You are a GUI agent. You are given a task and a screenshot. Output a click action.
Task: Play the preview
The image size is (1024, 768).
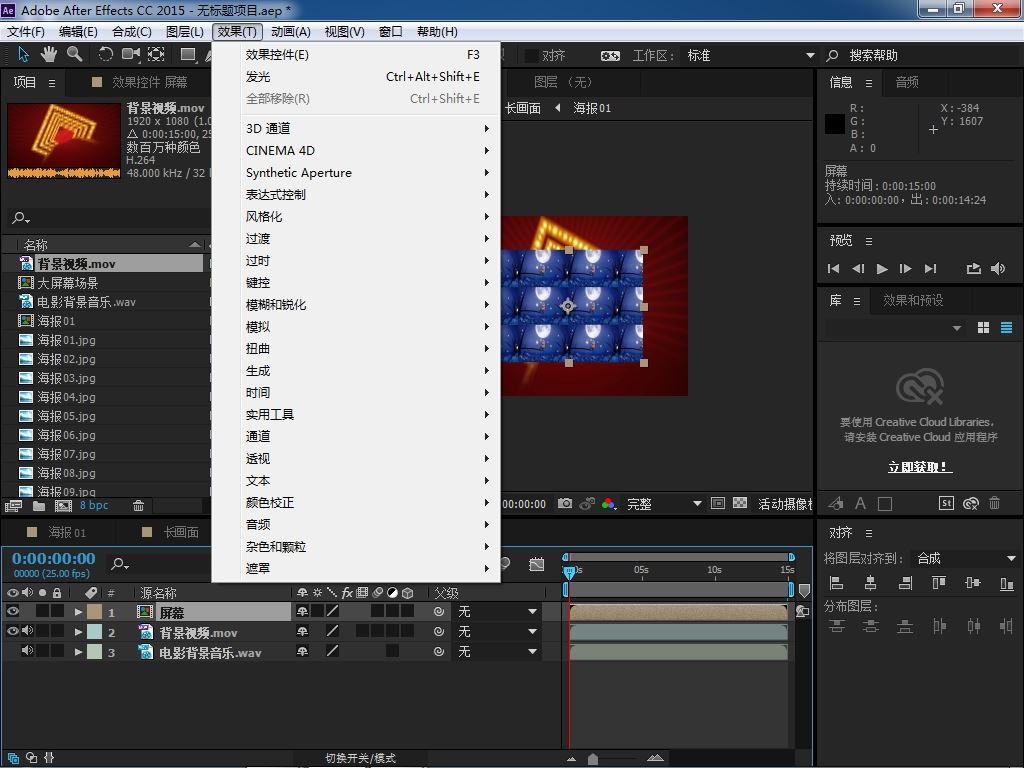[882, 268]
